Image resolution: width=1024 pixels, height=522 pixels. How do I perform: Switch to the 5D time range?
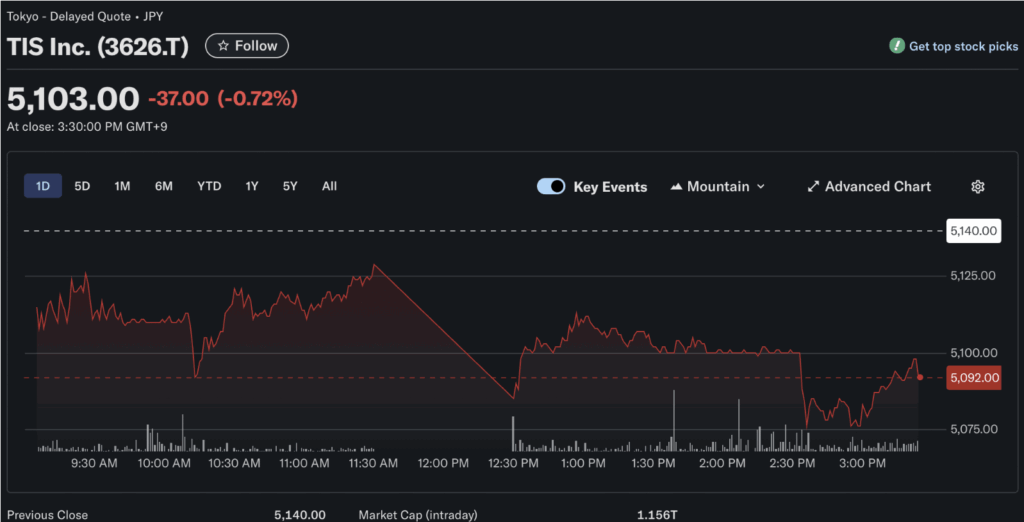82,186
